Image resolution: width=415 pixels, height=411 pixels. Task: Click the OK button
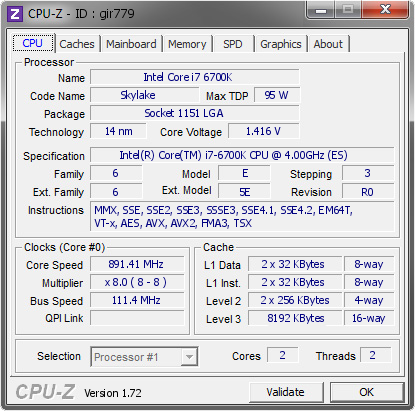click(367, 392)
